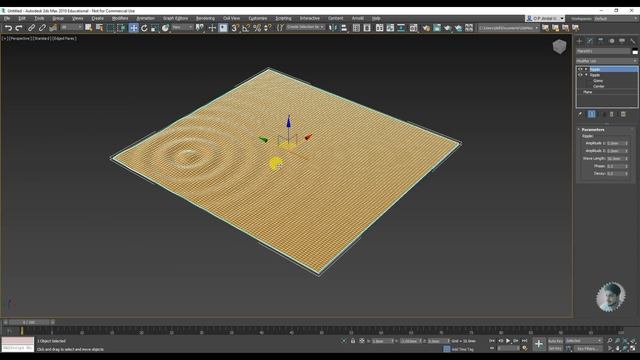The image size is (640, 360).
Task: Toggle the Percent Snap button
Action: point(257,28)
